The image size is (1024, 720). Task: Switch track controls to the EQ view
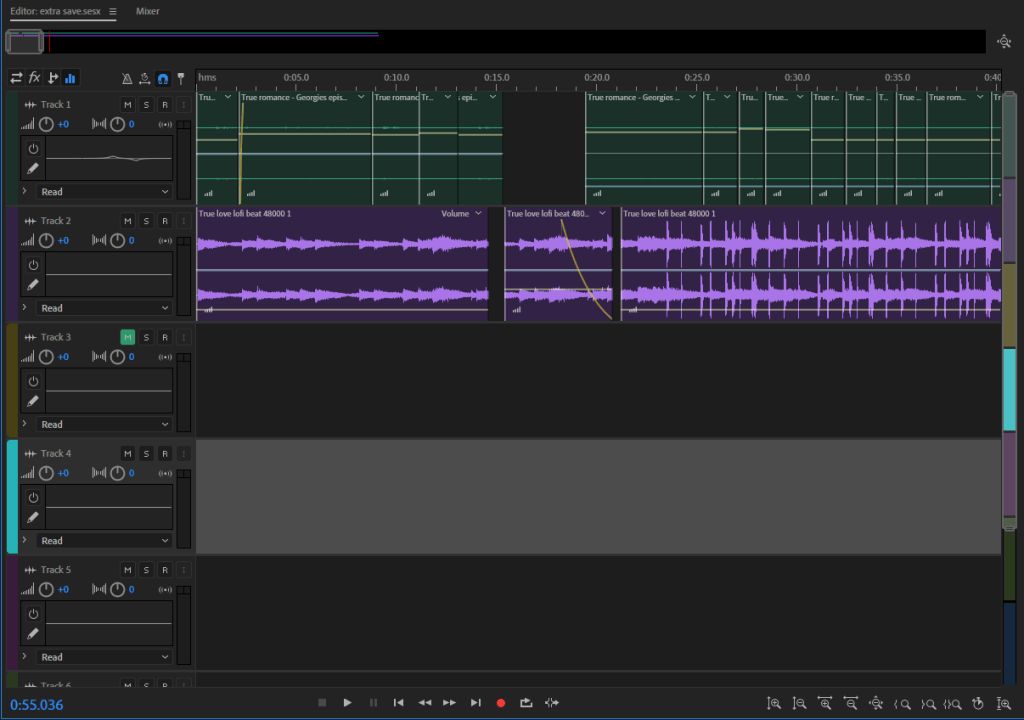[70, 78]
